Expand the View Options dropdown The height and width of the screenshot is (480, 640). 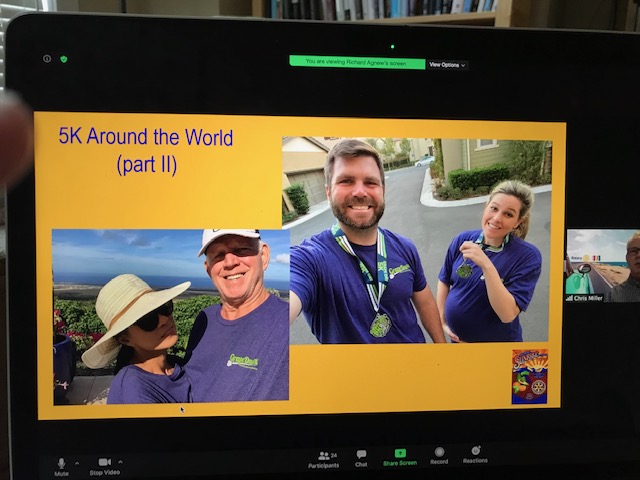[447, 64]
